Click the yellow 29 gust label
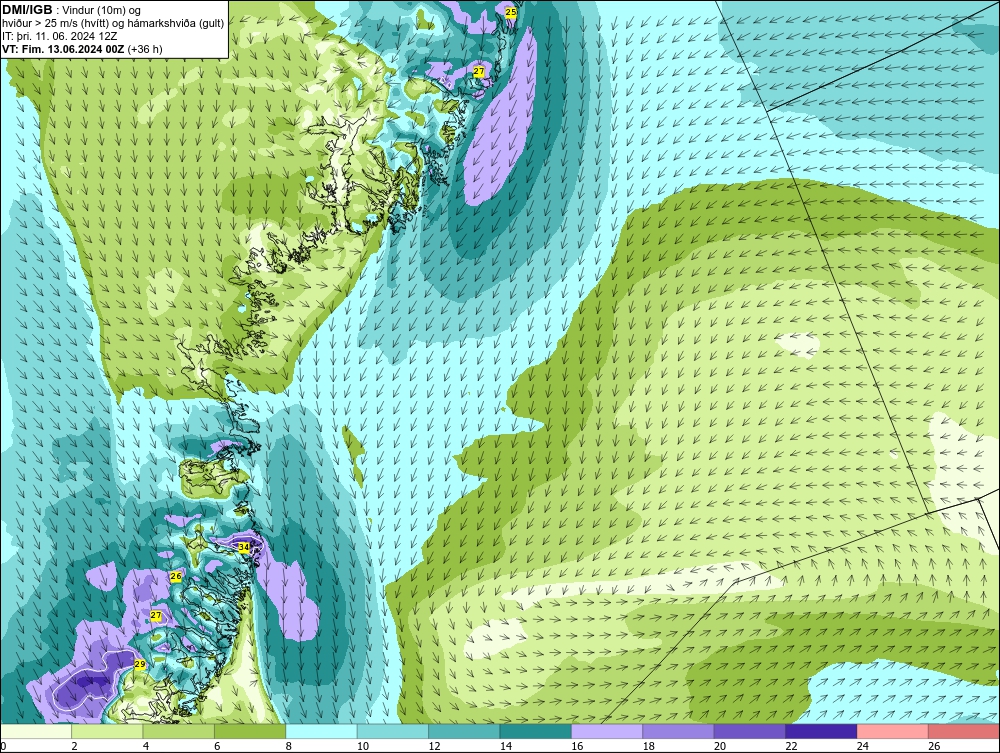The width and height of the screenshot is (1000, 753). (x=140, y=664)
